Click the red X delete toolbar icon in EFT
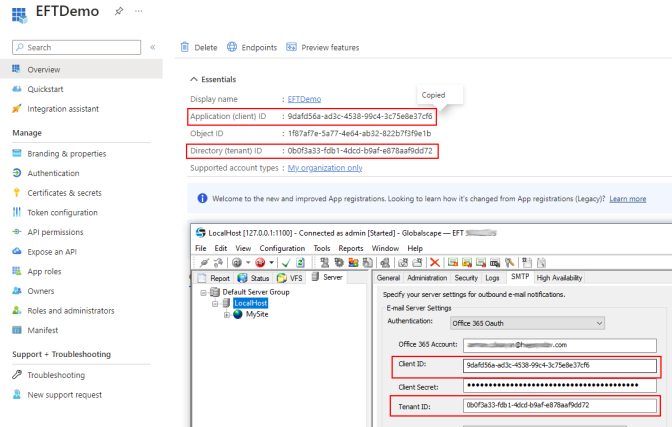The width and height of the screenshot is (672, 427). pos(435,262)
